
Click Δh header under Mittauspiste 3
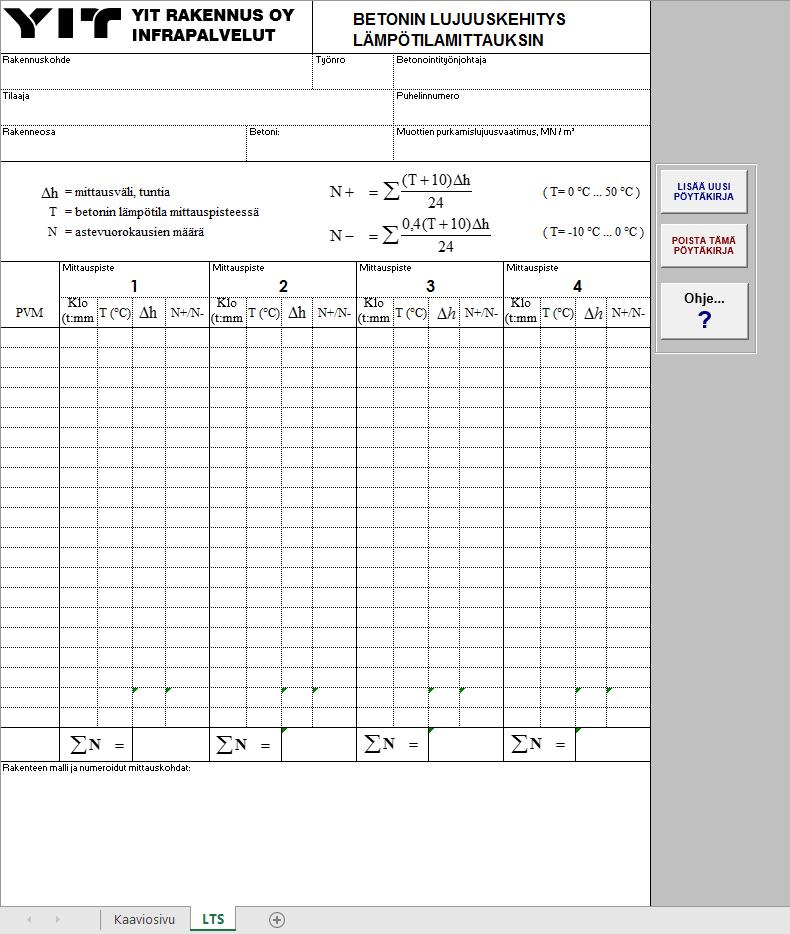click(445, 312)
